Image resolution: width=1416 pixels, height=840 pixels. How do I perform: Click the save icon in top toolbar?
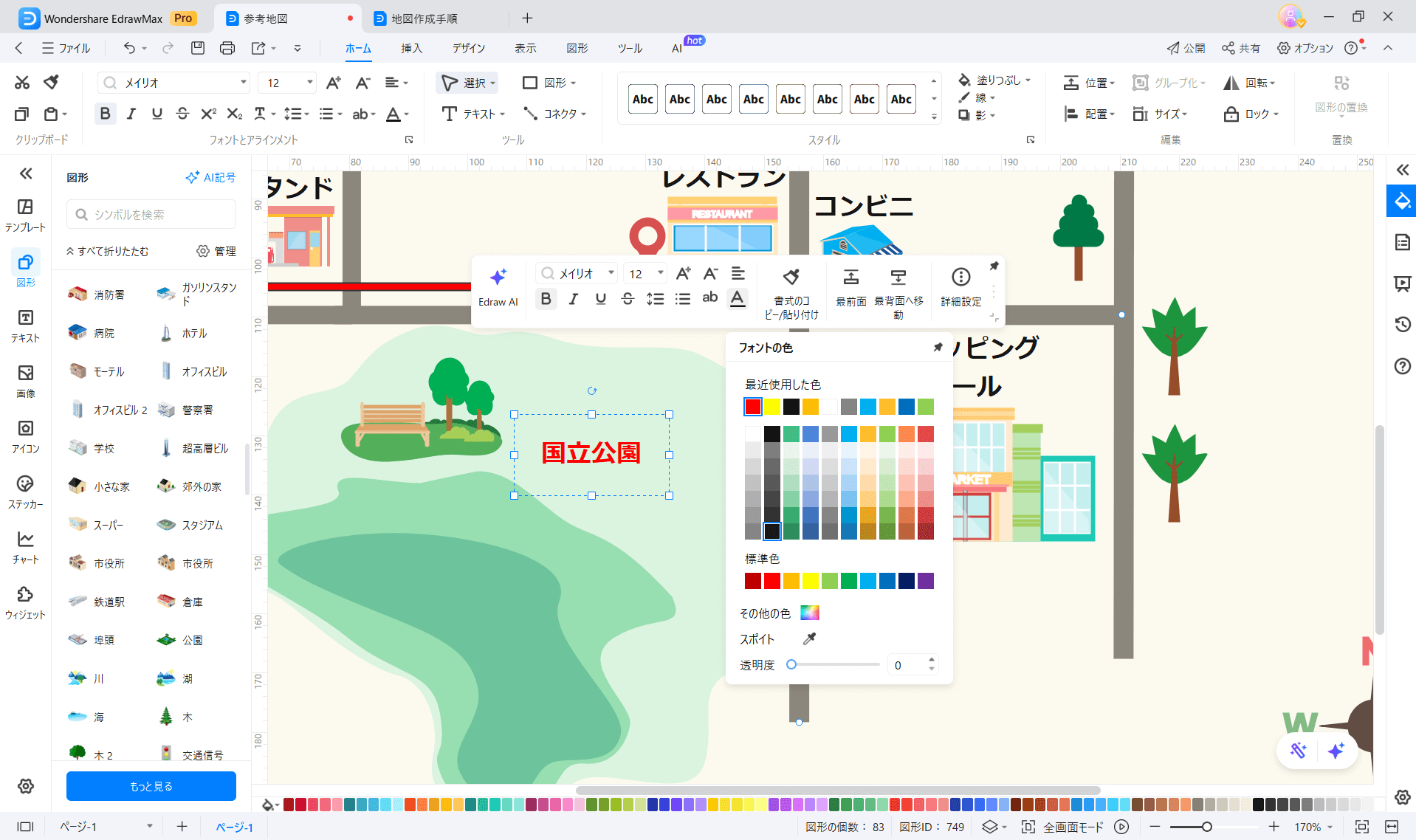coord(197,48)
